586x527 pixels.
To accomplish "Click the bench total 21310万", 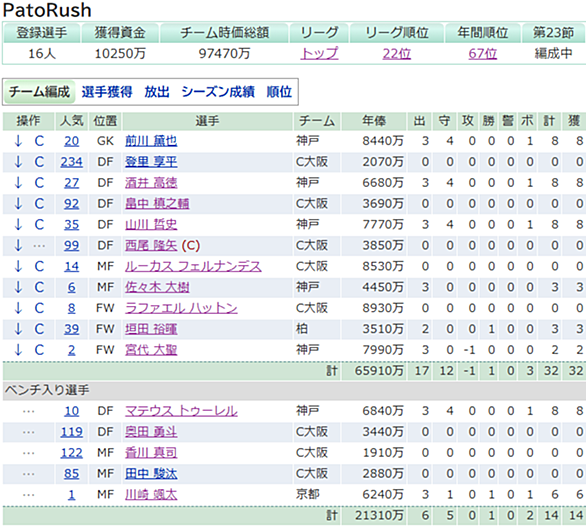I will 379,516.
